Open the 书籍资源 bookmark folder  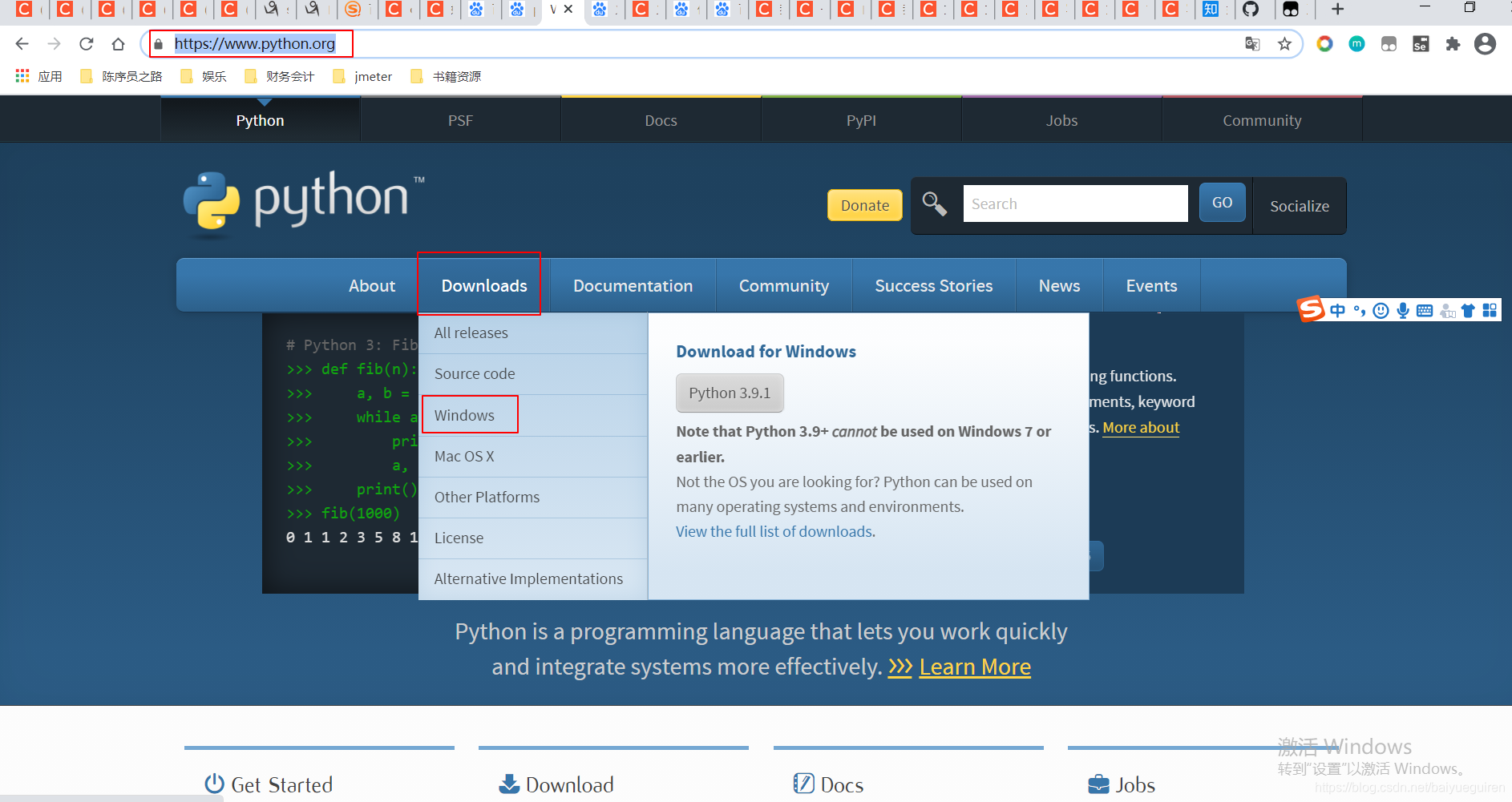click(x=446, y=76)
